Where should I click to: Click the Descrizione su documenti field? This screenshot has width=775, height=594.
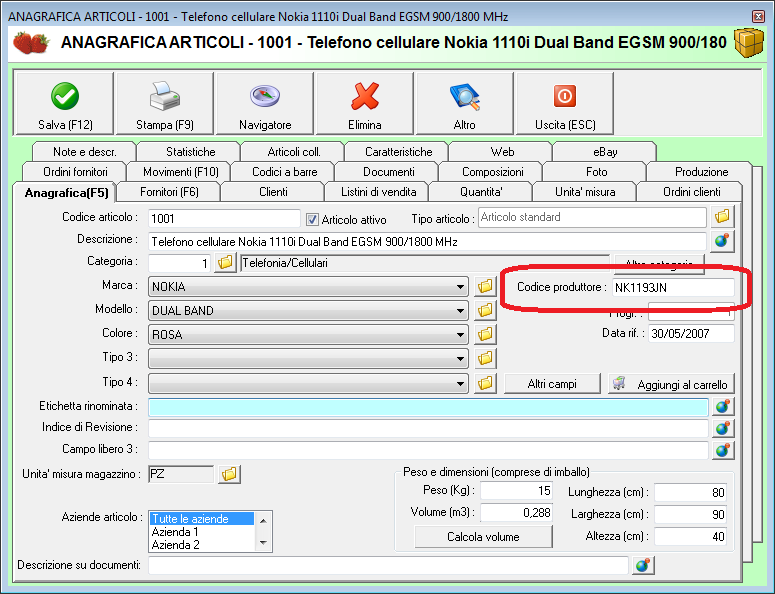click(388, 565)
